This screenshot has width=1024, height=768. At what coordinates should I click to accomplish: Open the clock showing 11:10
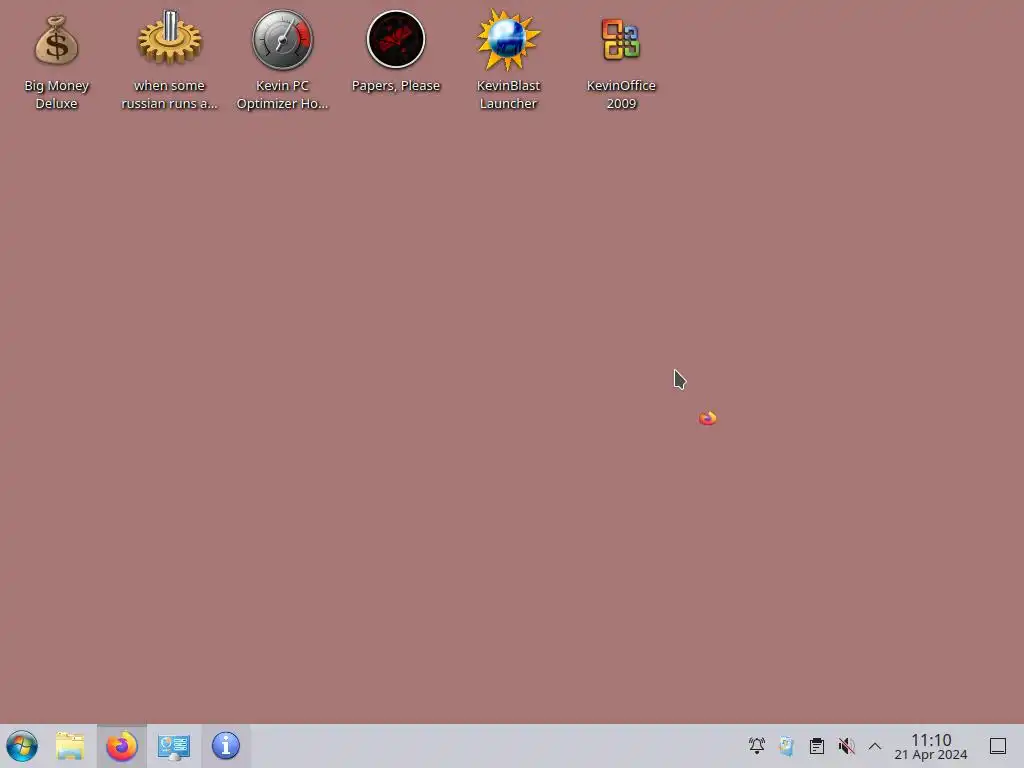[x=931, y=746]
